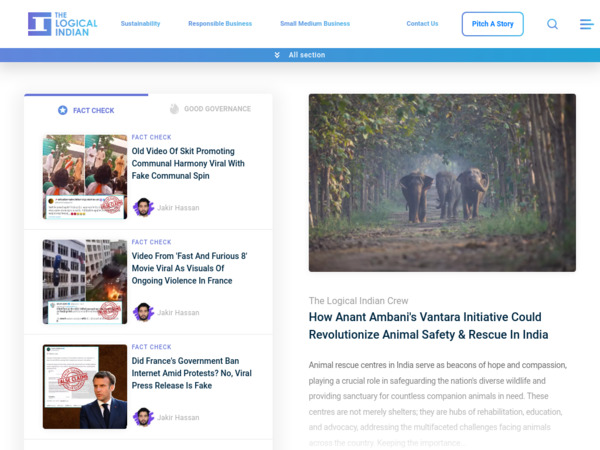Click Jakir Hassan name under France ban article
The width and height of the screenshot is (600, 450).
[x=178, y=417]
